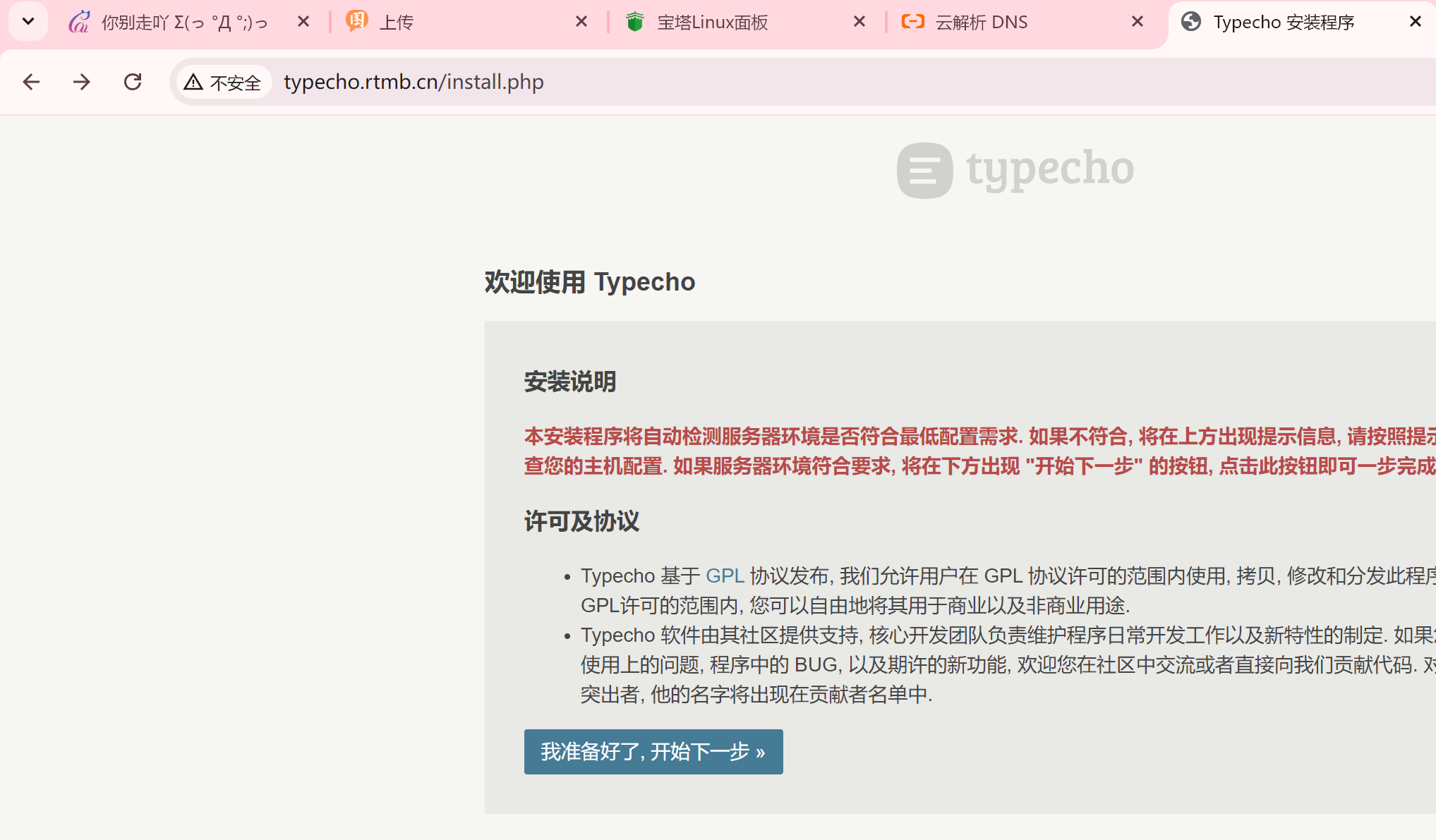This screenshot has height=840, width=1436.
Task: Click the 上传 tab favicon
Action: (x=357, y=21)
